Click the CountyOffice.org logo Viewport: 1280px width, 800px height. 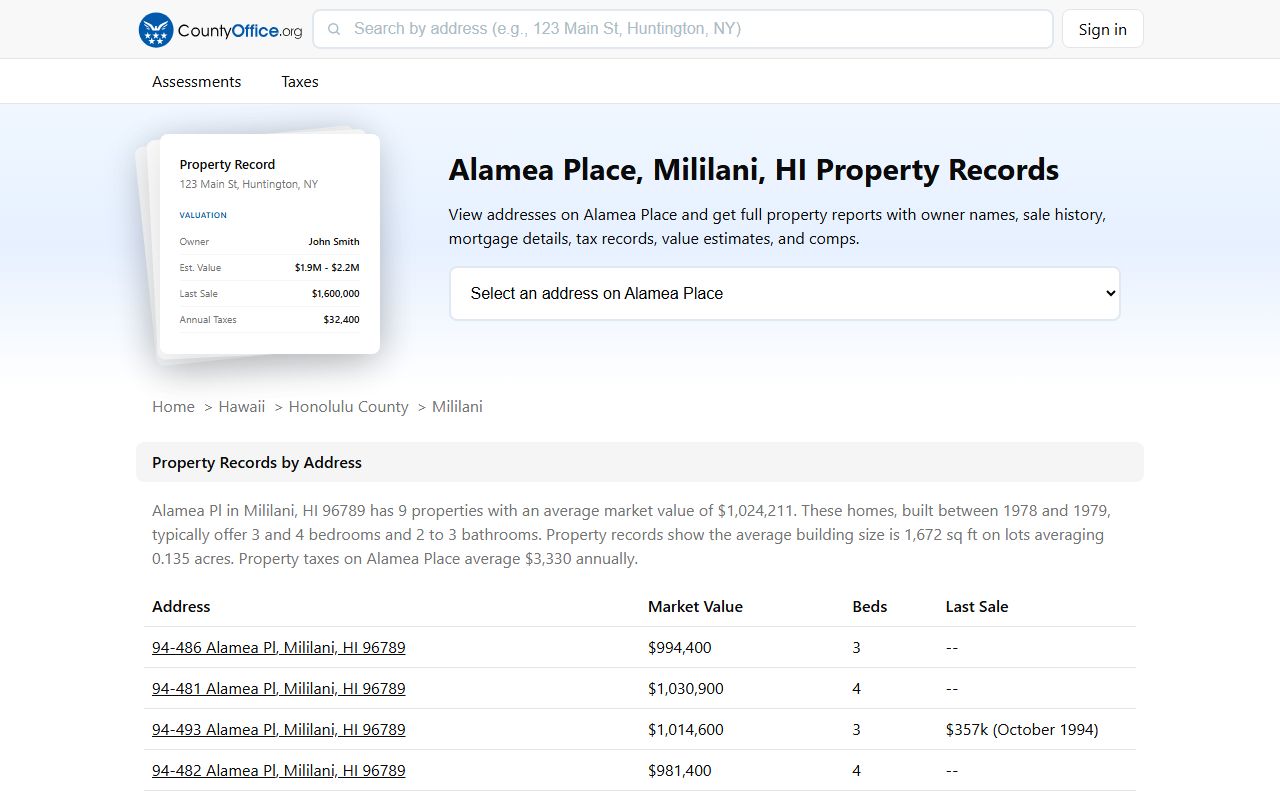(220, 30)
